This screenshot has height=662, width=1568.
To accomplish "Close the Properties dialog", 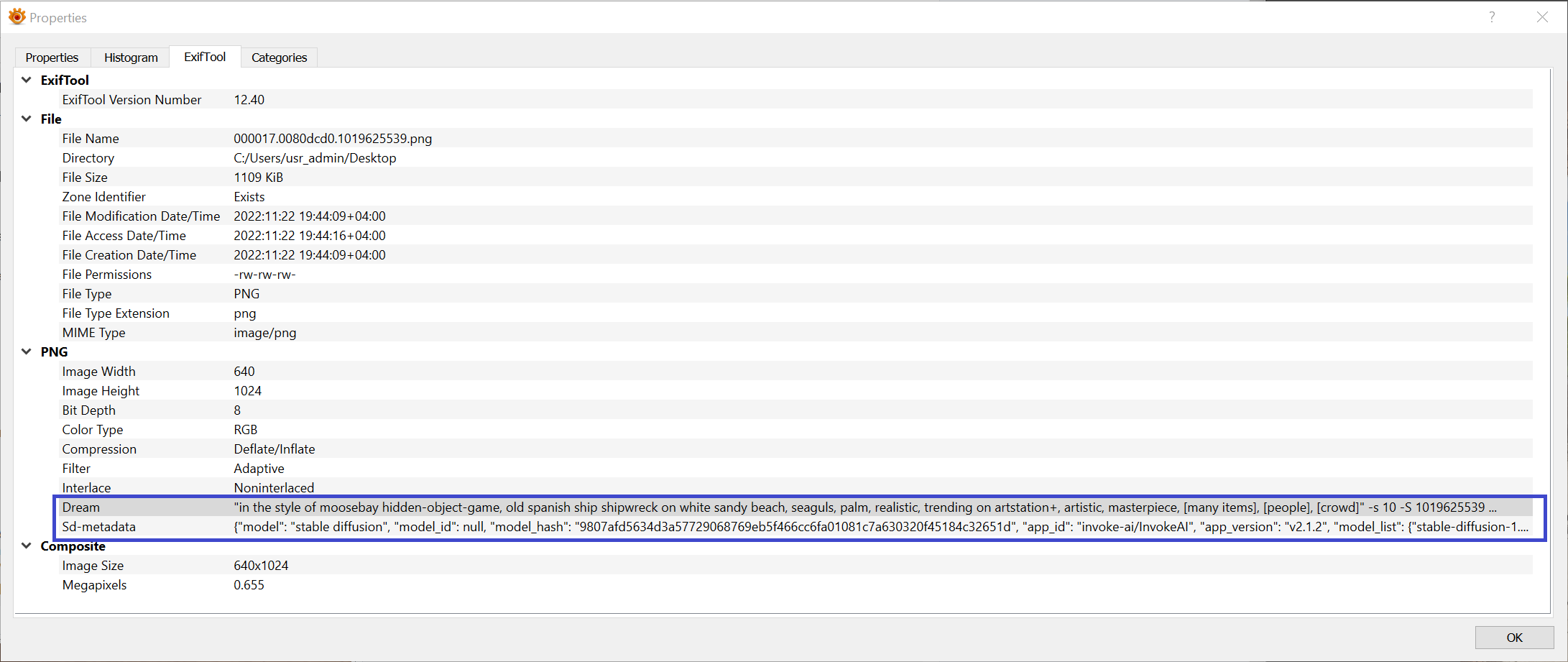I will pos(1542,17).
